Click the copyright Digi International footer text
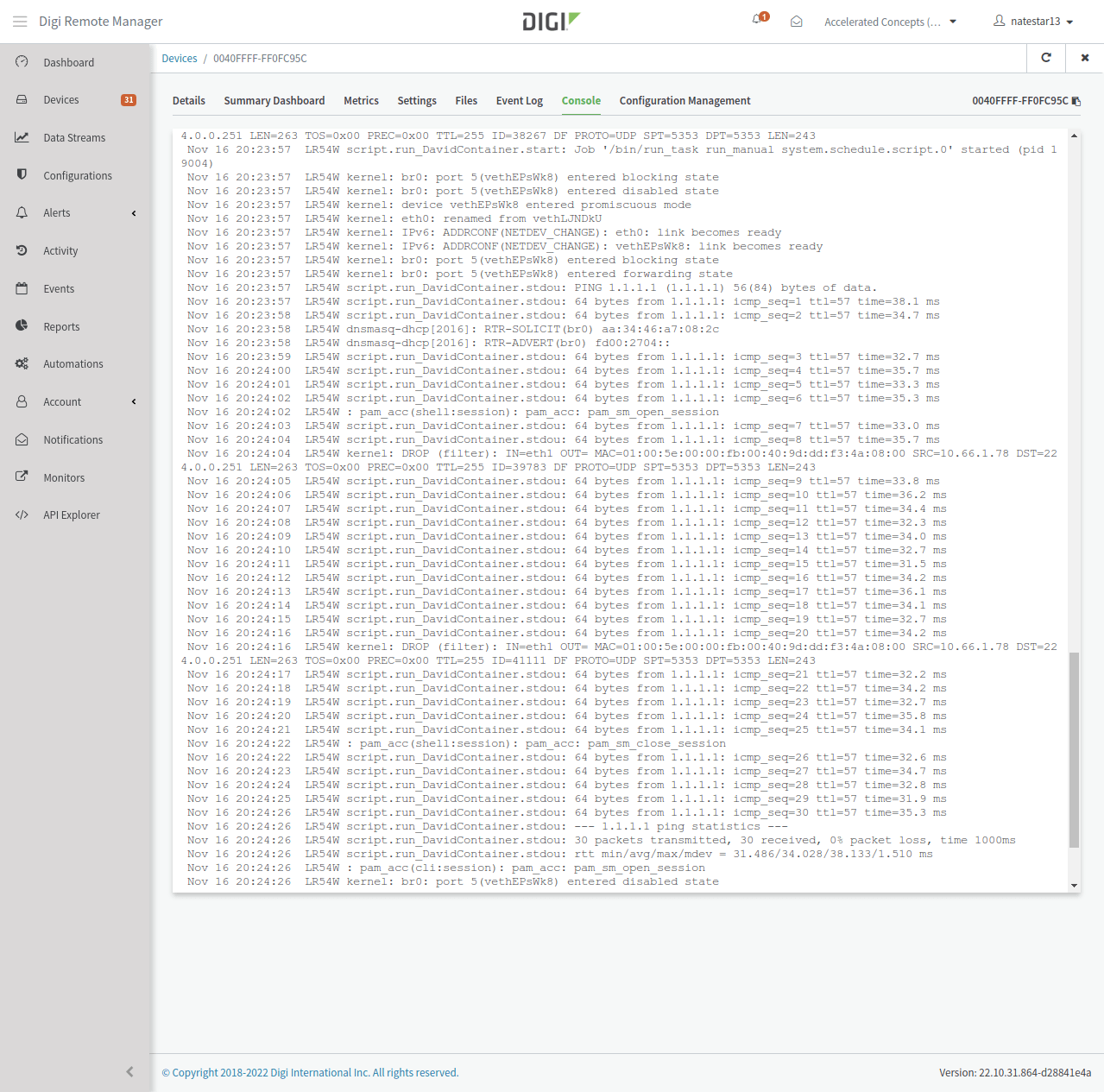Image resolution: width=1104 pixels, height=1092 pixels. (x=310, y=1073)
